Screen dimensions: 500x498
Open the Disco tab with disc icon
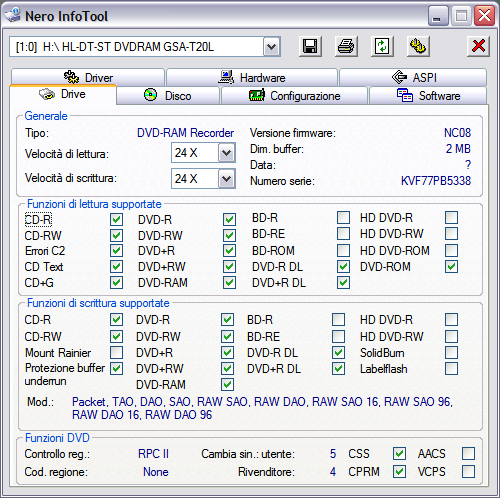pyautogui.click(x=168, y=96)
